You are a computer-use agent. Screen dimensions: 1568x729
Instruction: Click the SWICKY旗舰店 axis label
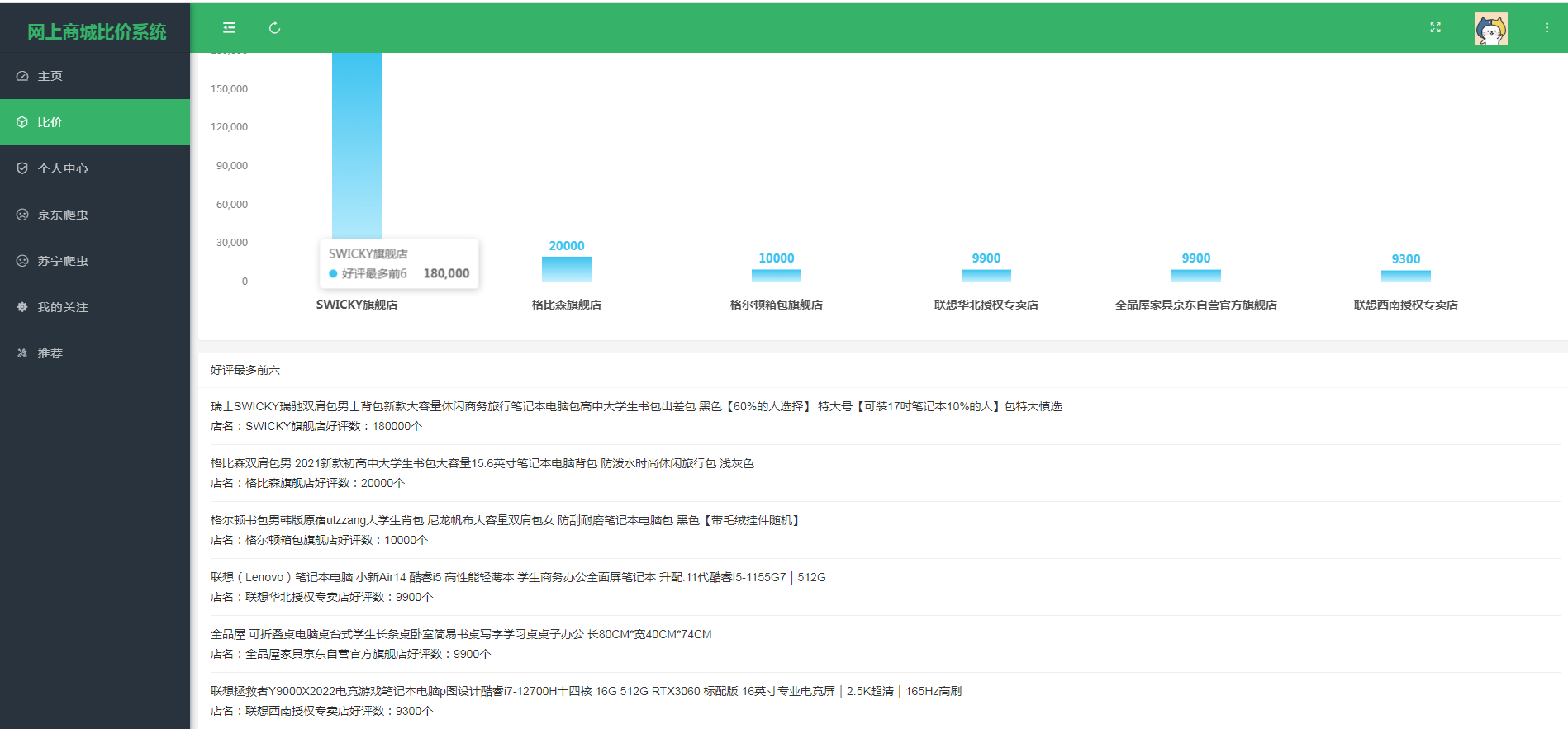coord(357,305)
